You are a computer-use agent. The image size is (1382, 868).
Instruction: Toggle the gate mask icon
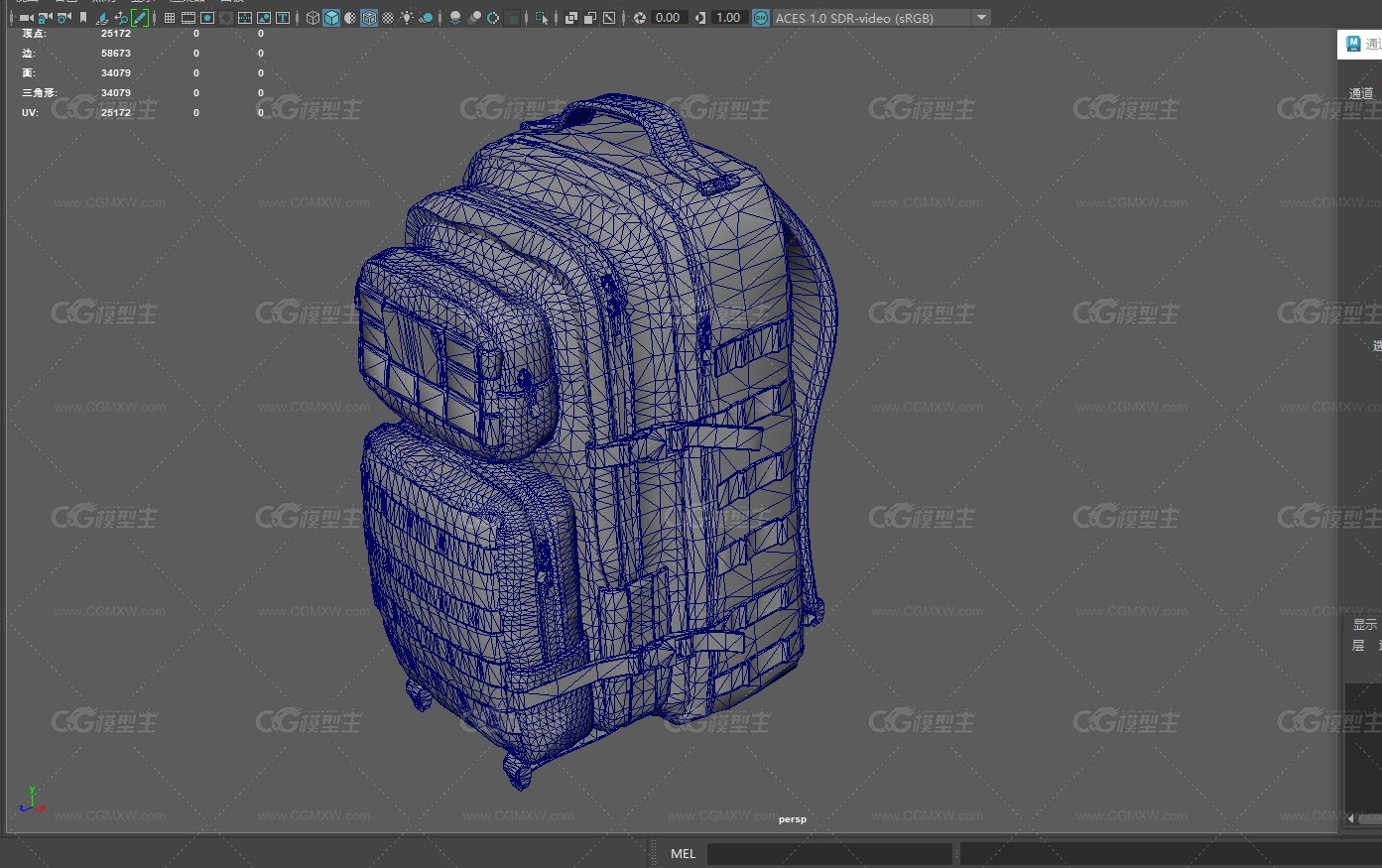click(226, 18)
